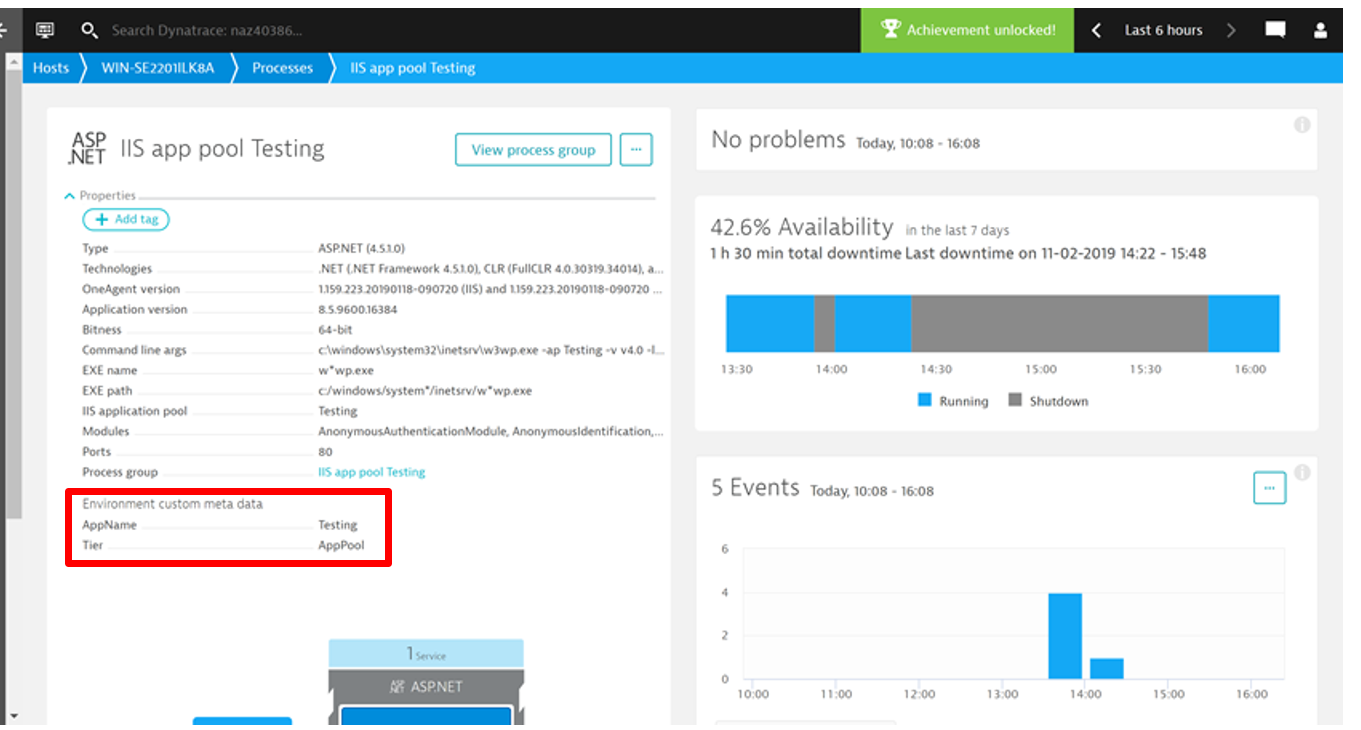Click the ASP.NET logo icon
Viewport: 1361px width, 730px height.
click(x=87, y=148)
